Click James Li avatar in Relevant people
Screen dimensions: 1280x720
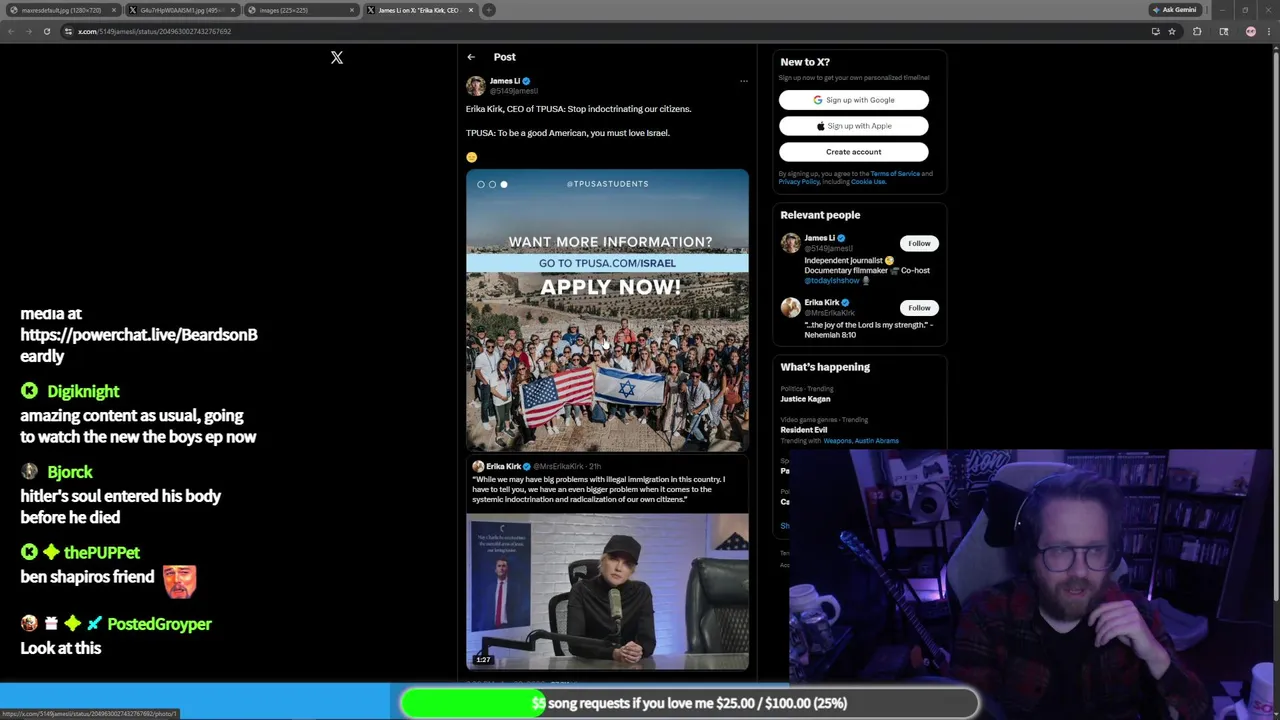pos(790,243)
